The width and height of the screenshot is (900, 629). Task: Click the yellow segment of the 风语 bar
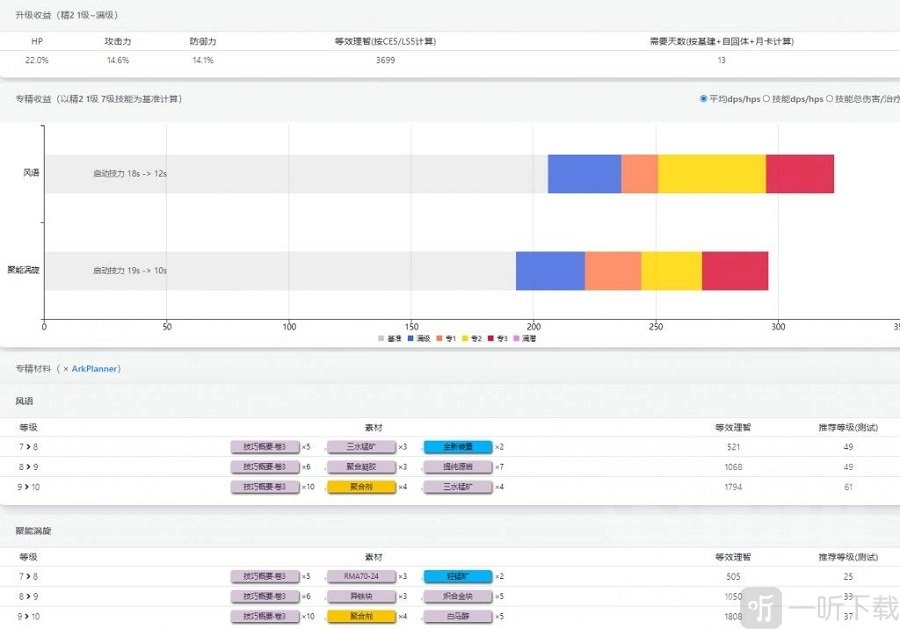(x=711, y=174)
